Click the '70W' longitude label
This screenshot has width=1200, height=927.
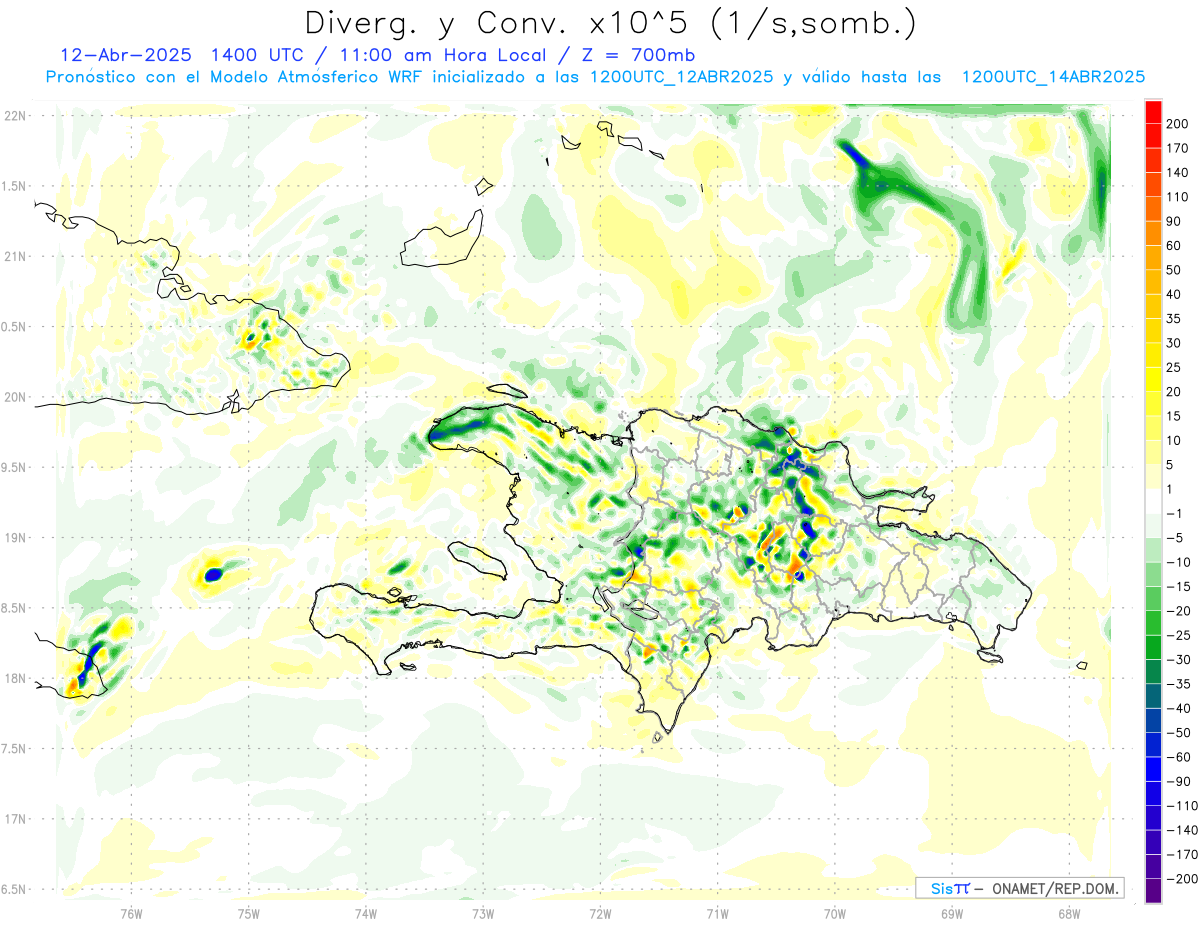tap(835, 913)
